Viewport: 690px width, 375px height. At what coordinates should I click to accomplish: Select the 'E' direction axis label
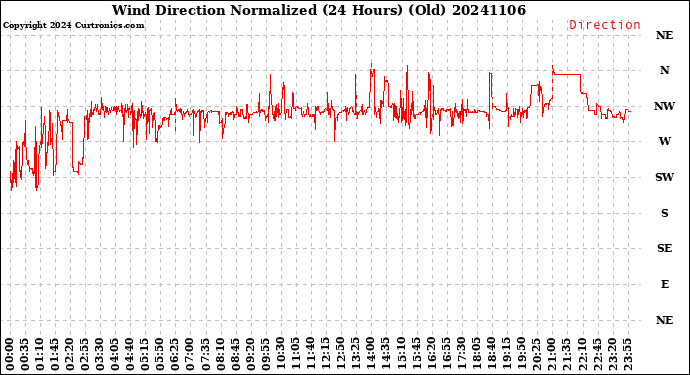click(x=664, y=284)
